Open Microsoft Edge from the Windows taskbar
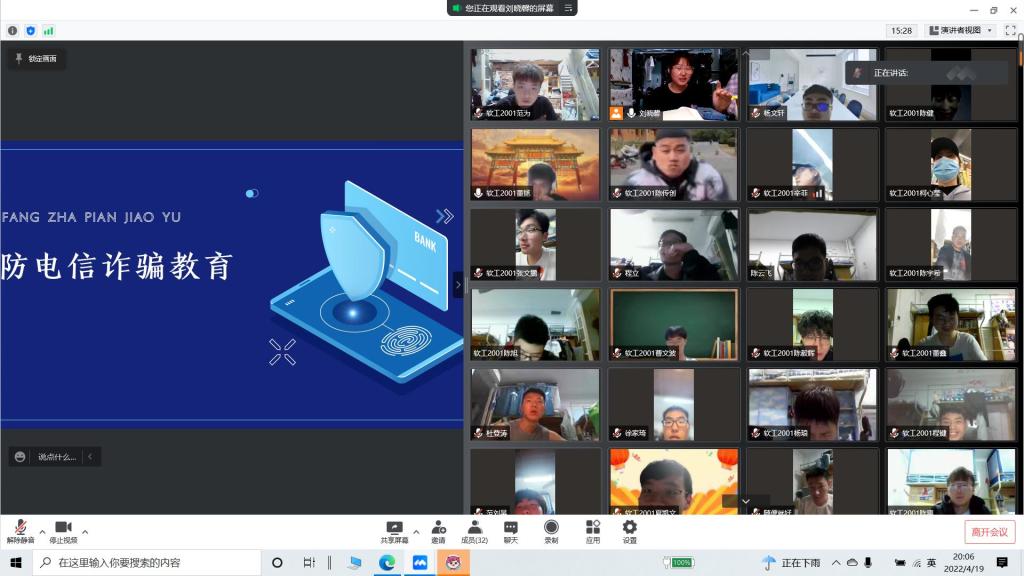Image resolution: width=1024 pixels, height=576 pixels. coord(387,563)
